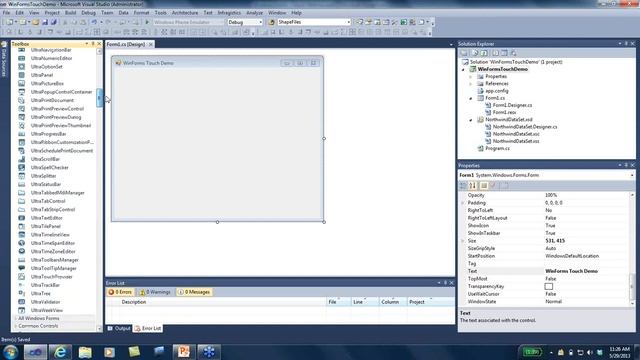
Task: Click the Toolbox scrollbar down arrow
Action: 99,328
